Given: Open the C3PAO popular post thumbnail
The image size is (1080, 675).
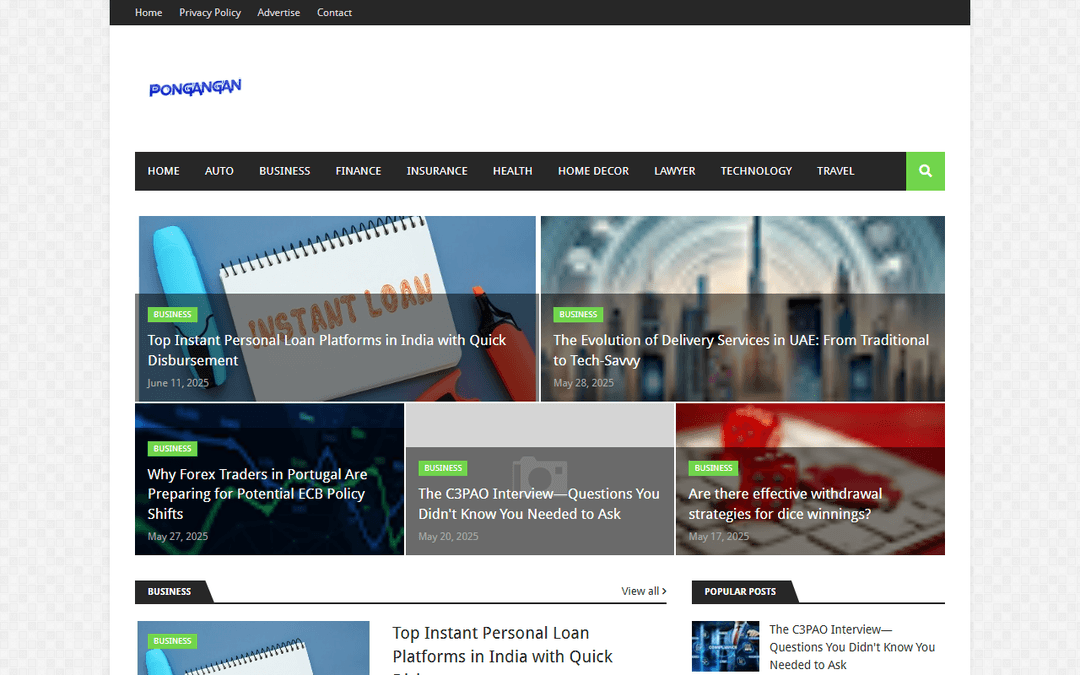Looking at the screenshot, I should (x=725, y=646).
